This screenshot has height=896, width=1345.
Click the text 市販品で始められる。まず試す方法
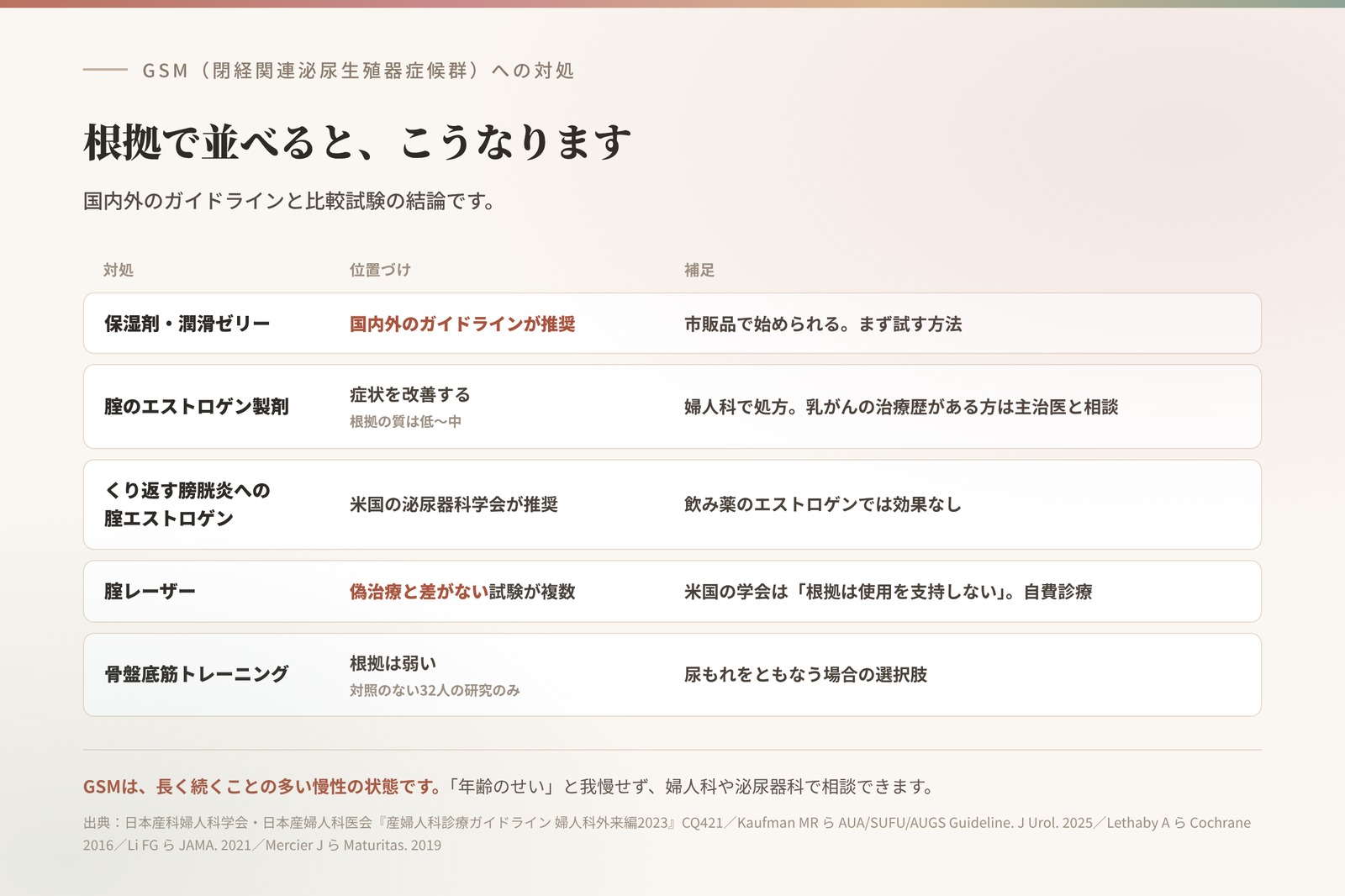point(823,324)
